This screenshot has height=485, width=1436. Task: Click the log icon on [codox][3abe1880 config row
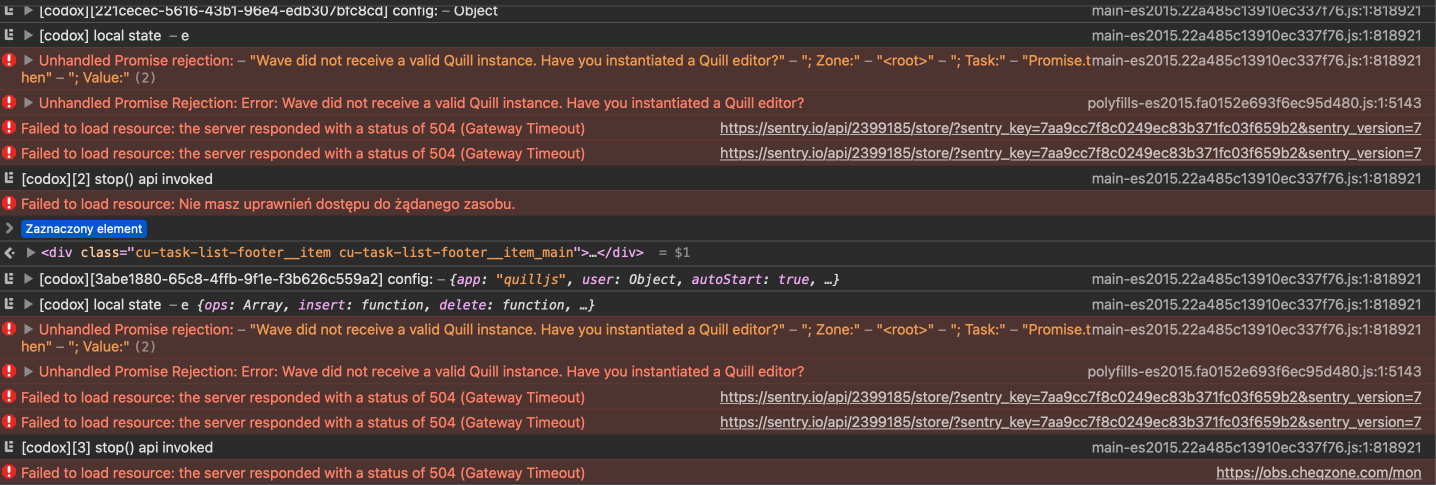tap(9, 280)
